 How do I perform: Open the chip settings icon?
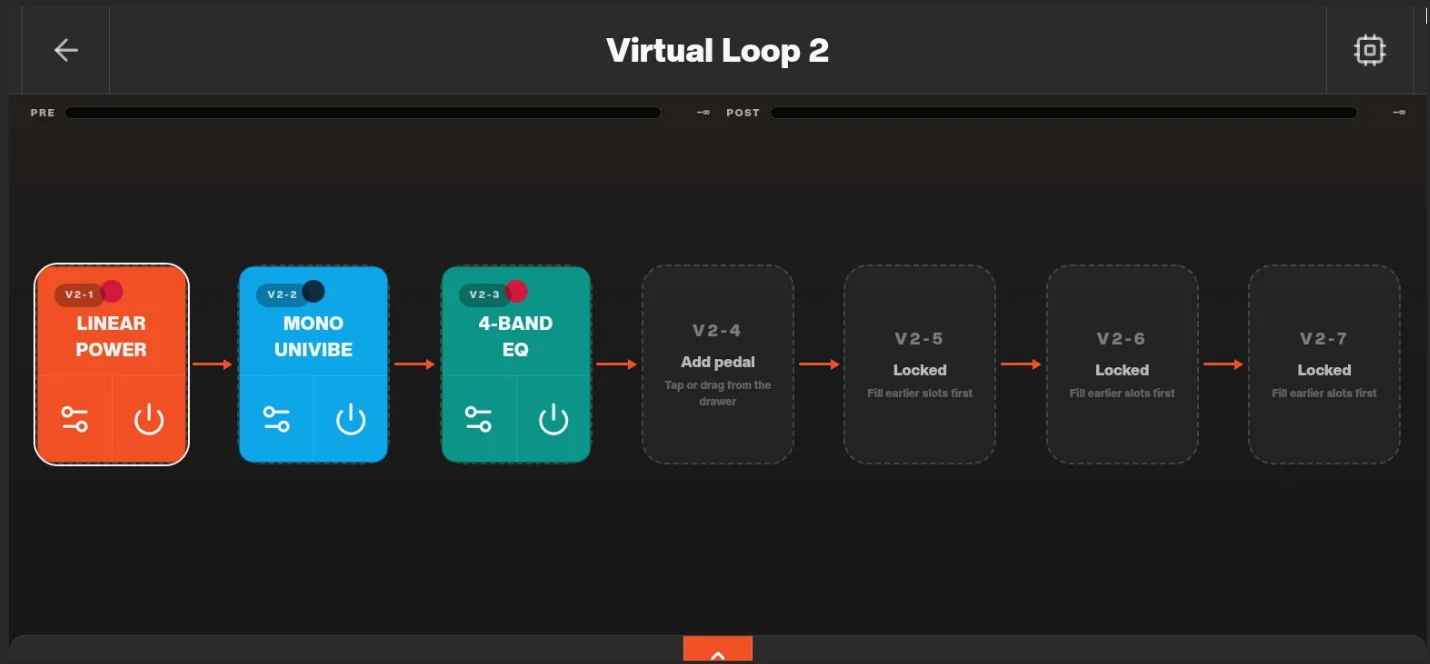1369,50
